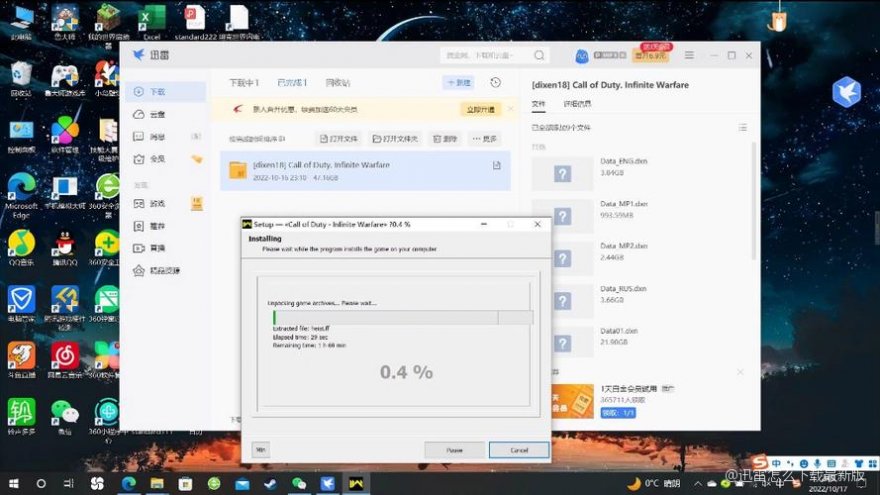Toggle the file list view icon

[x=742, y=127]
